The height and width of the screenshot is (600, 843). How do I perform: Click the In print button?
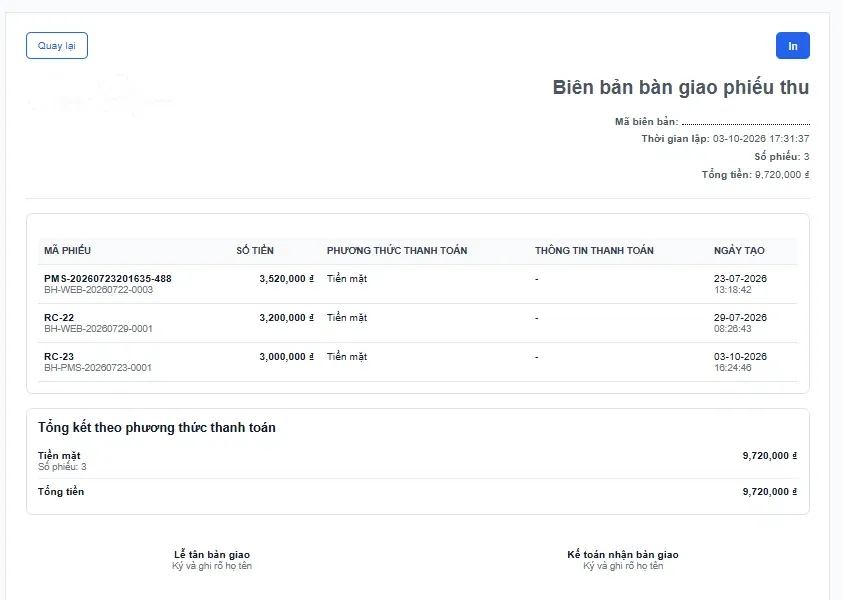point(792,46)
